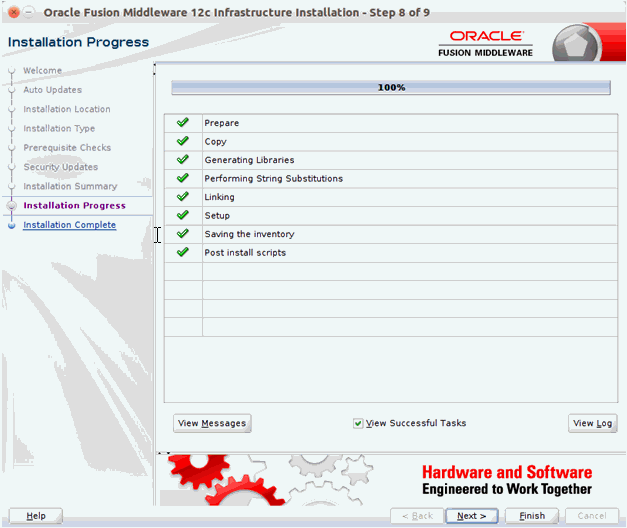Proceed with the Next button
Image resolution: width=627 pixels, height=528 pixels.
click(x=472, y=516)
